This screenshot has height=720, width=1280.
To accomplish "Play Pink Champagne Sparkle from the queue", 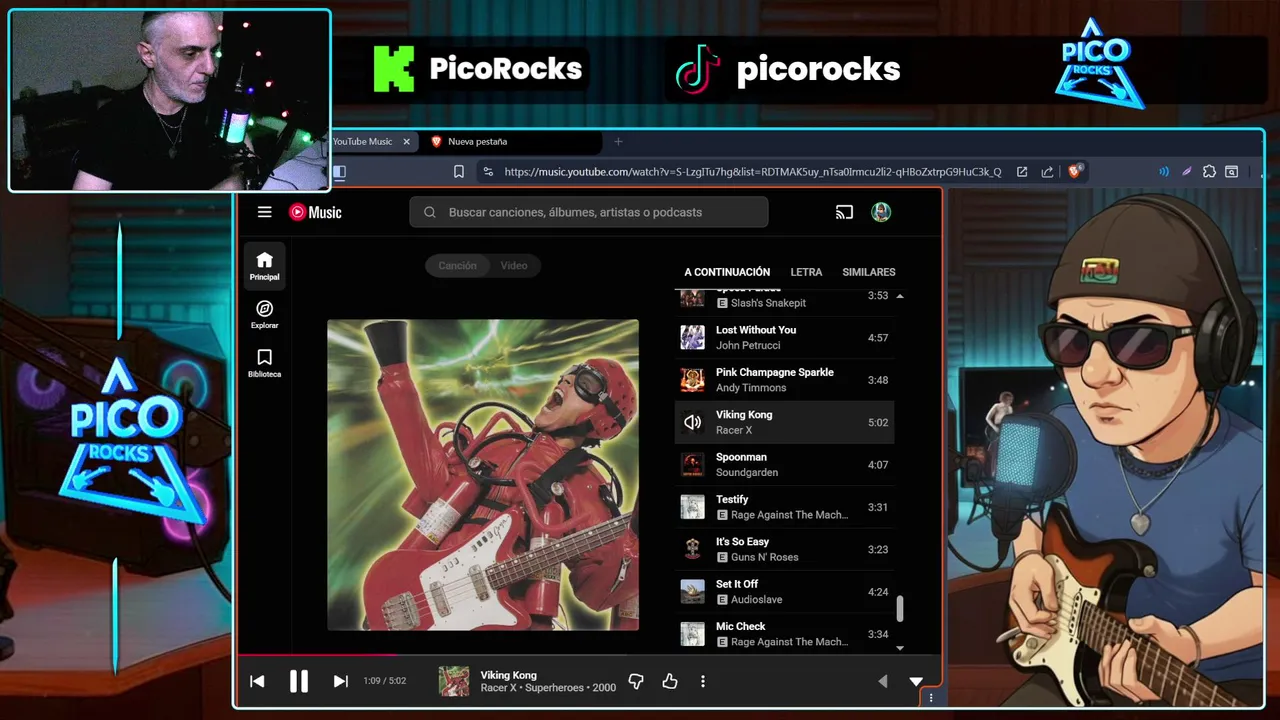I will [x=784, y=380].
